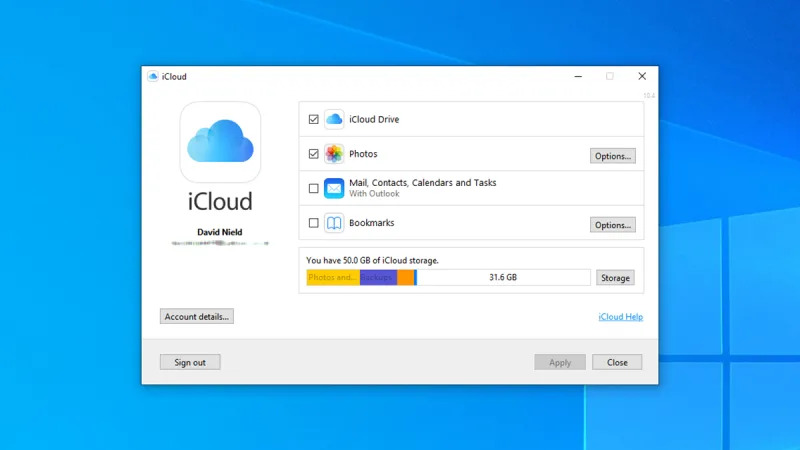Open Bookmarks Options button
Image resolution: width=800 pixels, height=450 pixels.
[612, 225]
